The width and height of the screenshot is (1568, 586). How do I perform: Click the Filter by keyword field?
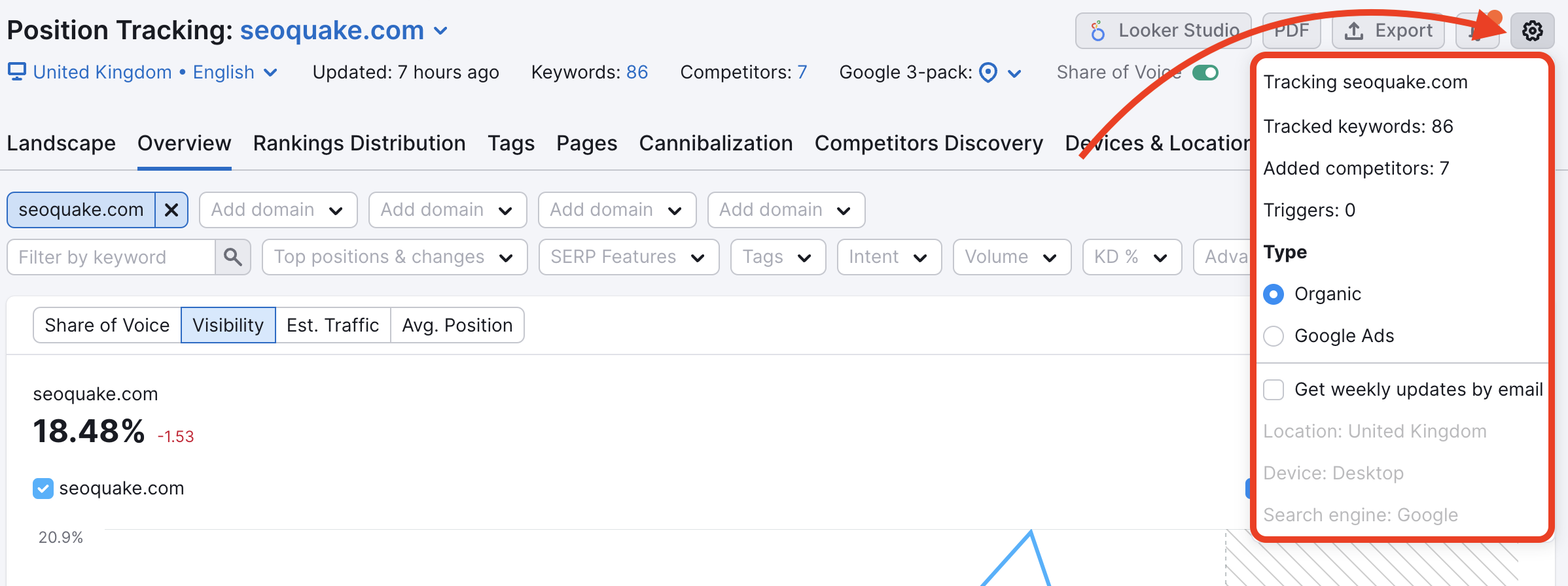point(111,257)
